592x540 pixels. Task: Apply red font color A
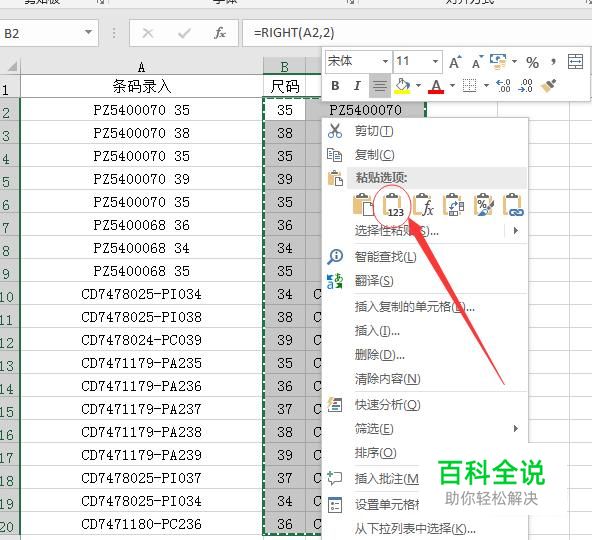click(x=436, y=86)
